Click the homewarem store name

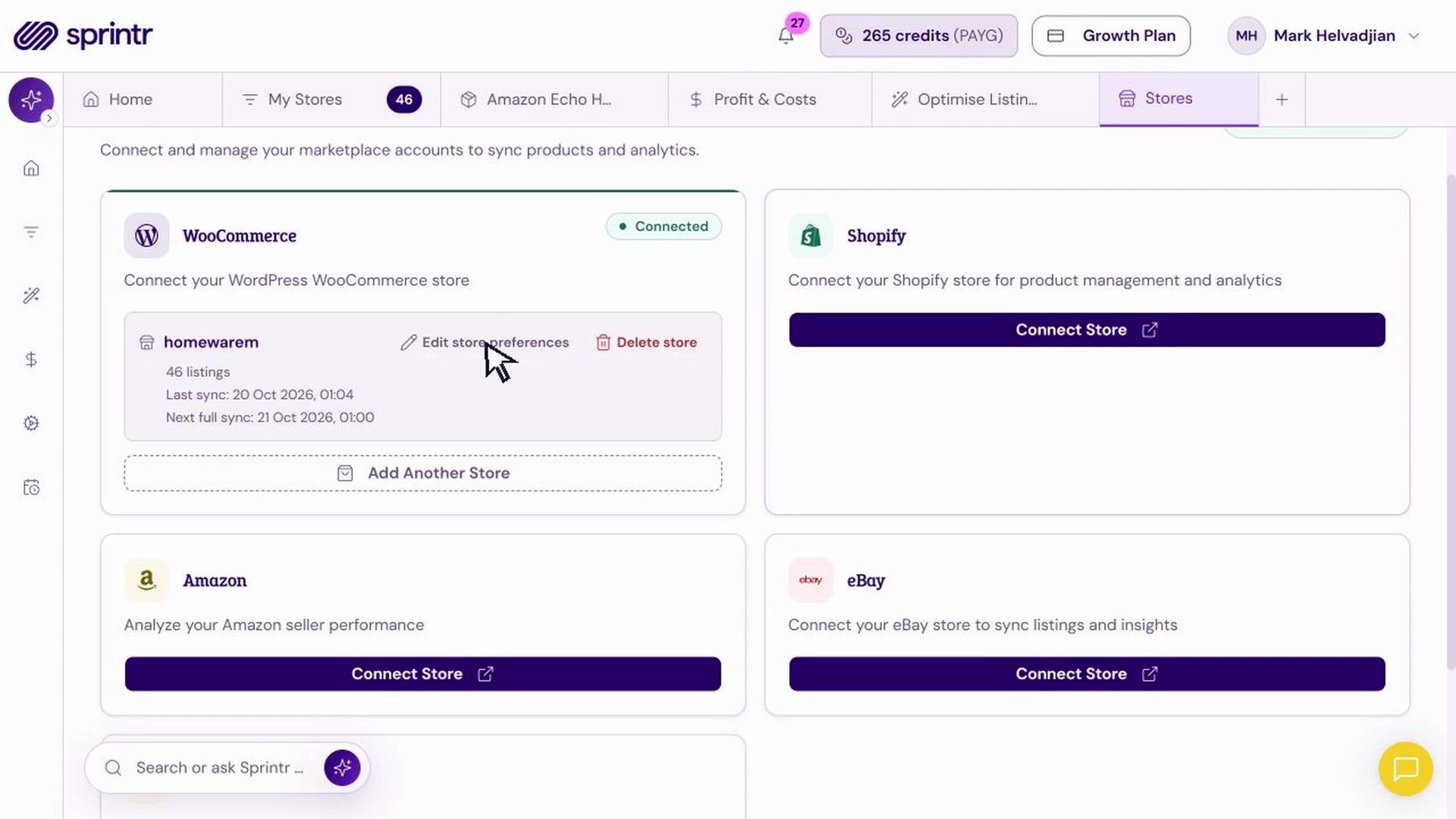point(211,343)
